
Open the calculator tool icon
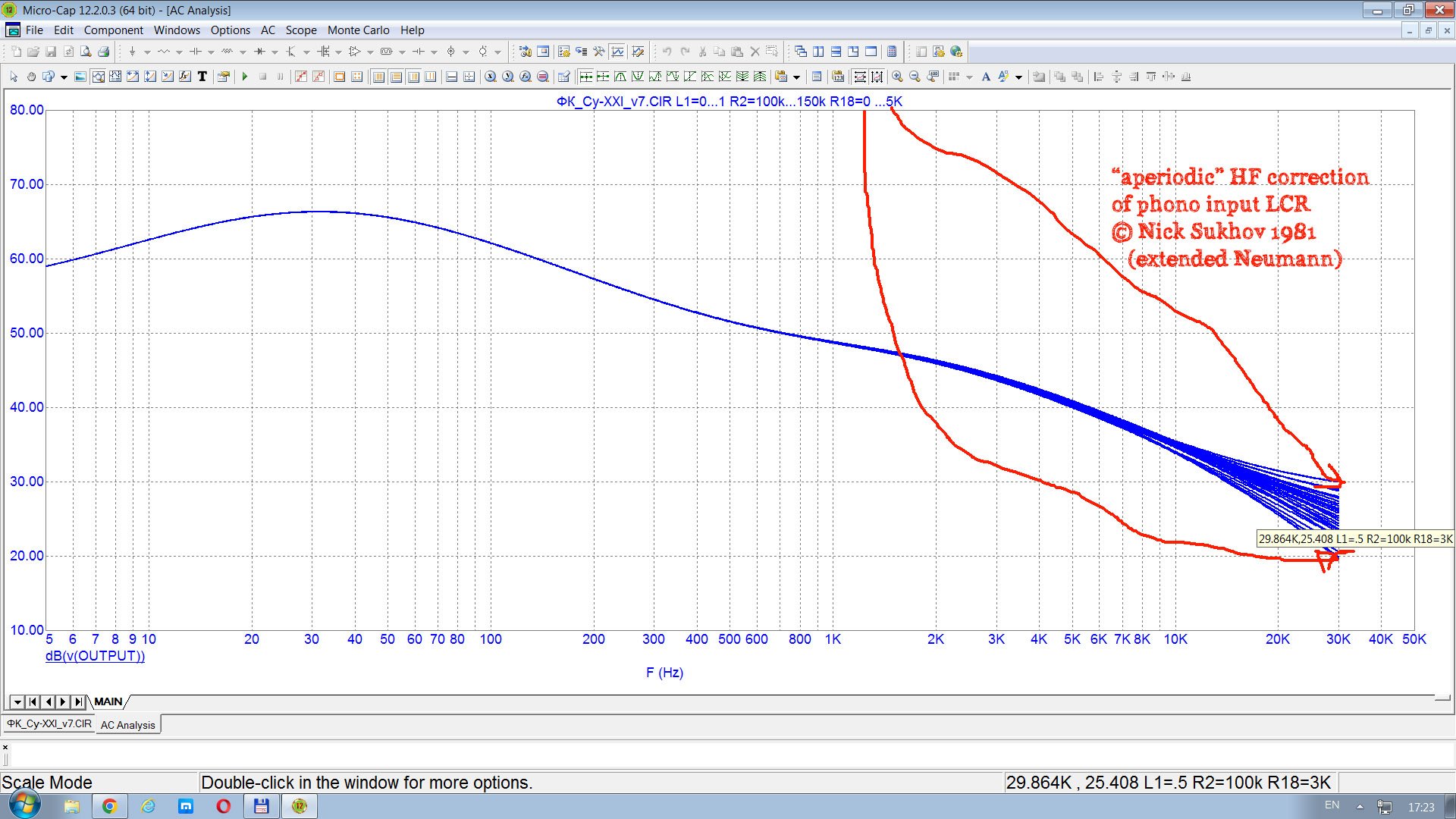pyautogui.click(x=892, y=52)
